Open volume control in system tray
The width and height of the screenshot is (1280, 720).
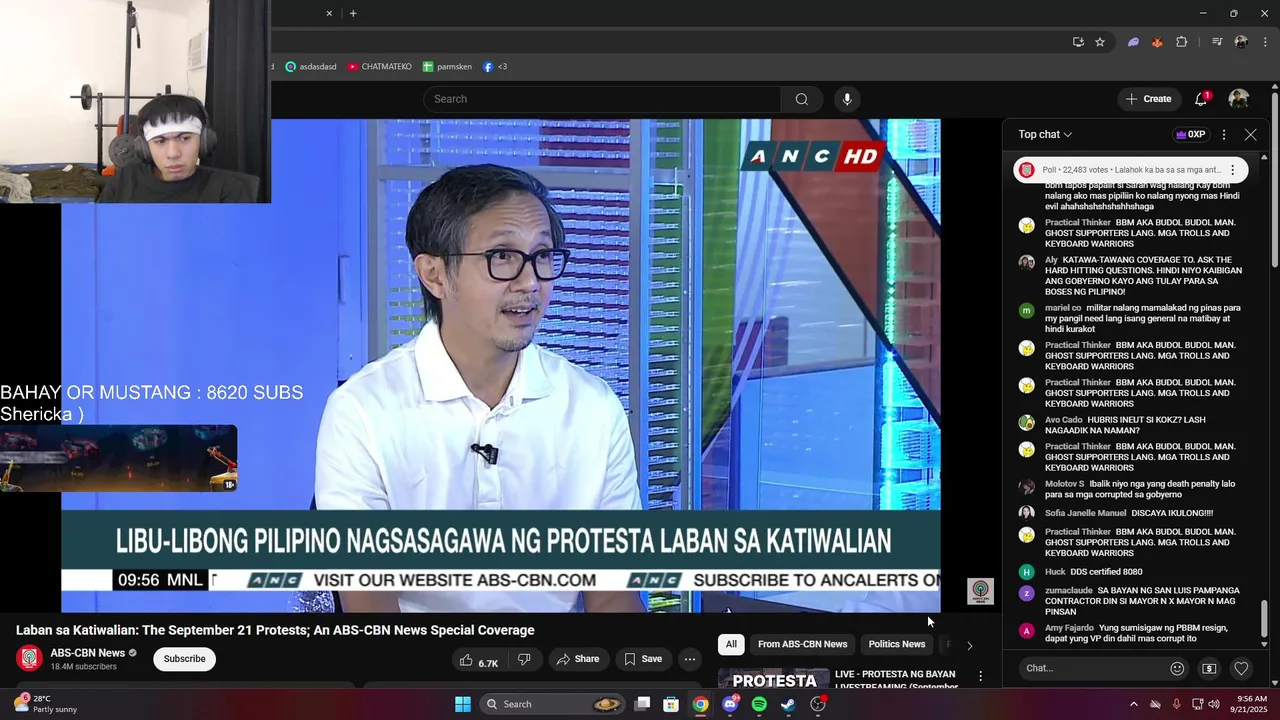tap(1214, 704)
